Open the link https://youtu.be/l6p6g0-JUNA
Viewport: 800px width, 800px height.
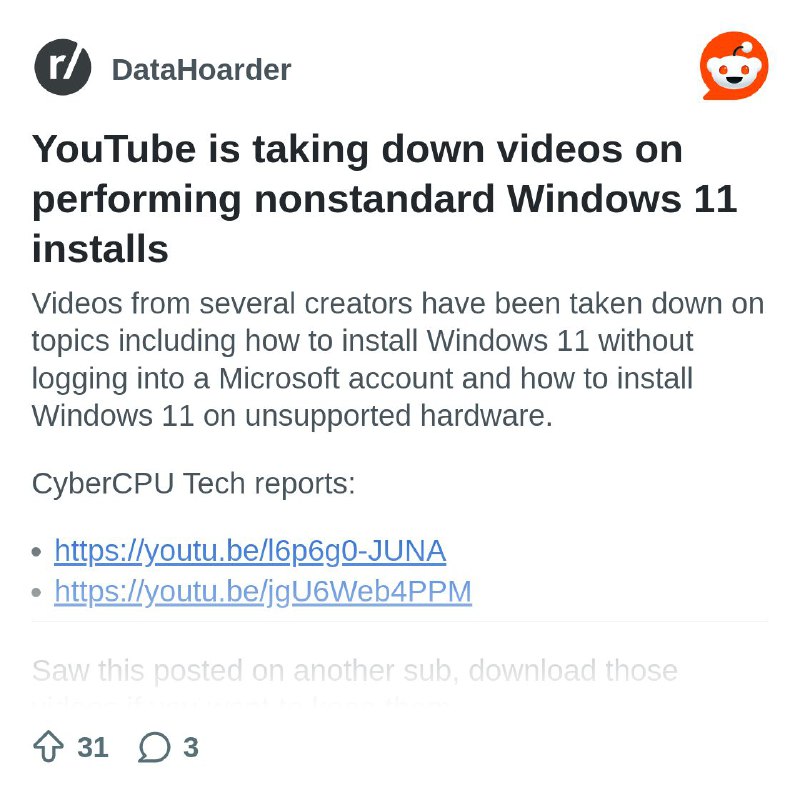(x=248, y=550)
